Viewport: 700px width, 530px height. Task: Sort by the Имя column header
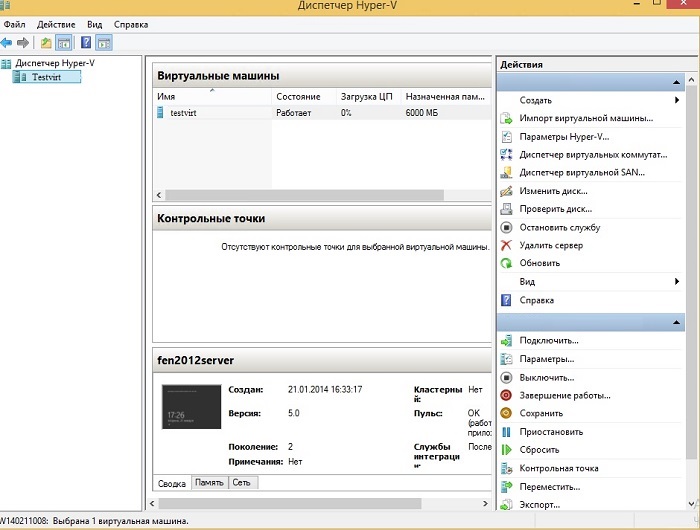(212, 96)
